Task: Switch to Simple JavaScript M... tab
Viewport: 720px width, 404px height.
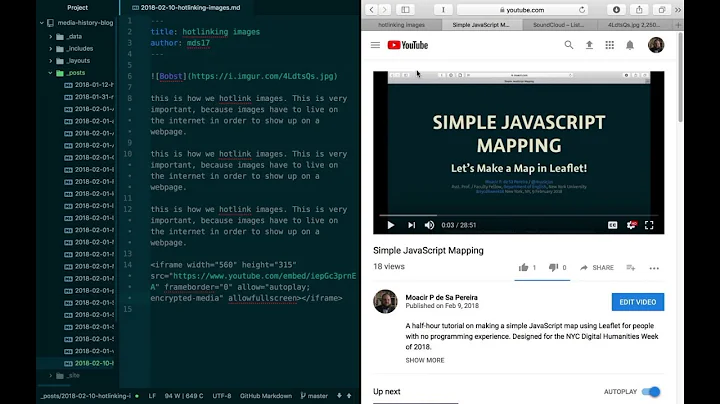Action: [481, 25]
